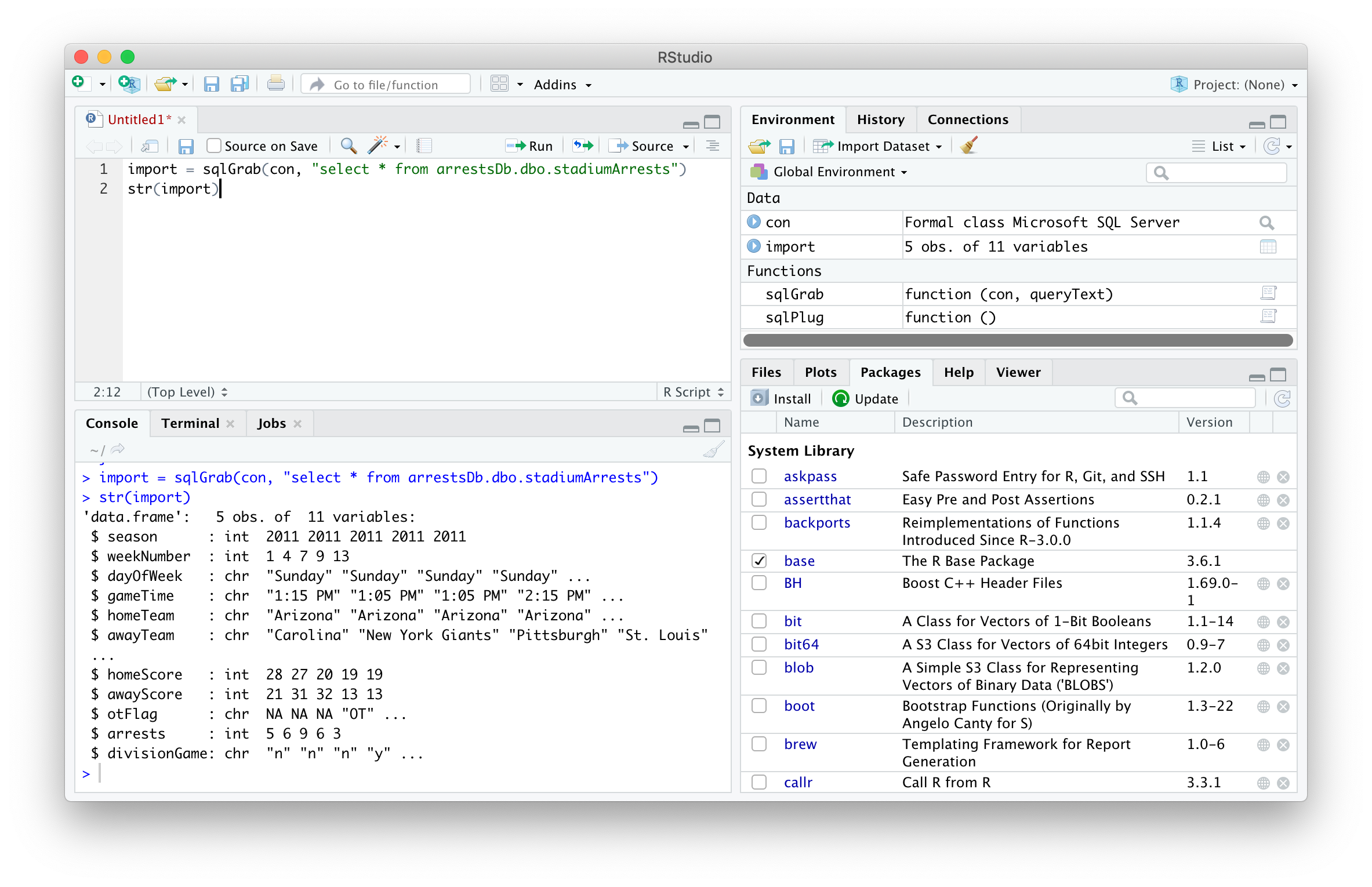Click the broom icon to clear Environment objects
The width and height of the screenshot is (1372, 887).
968,146
